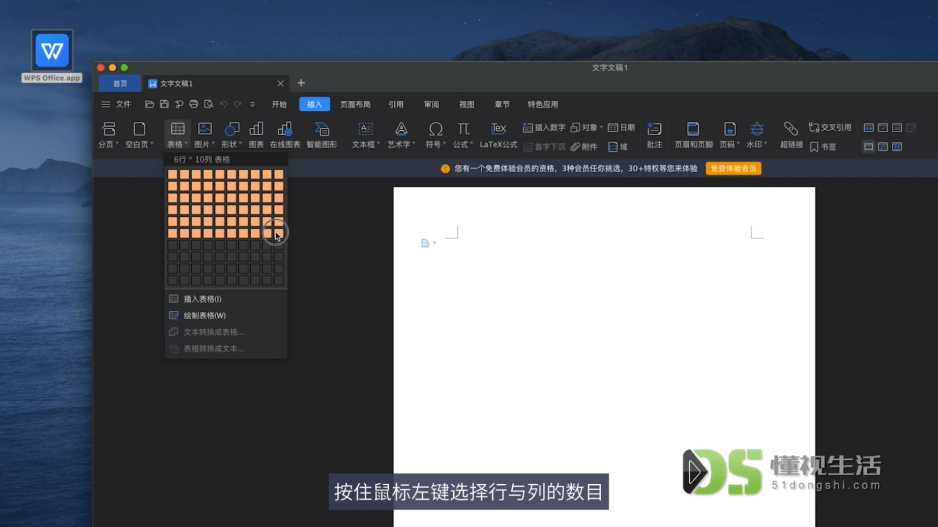The image size is (938, 527).
Task: Click the 书签 bookmark icon
Action: pos(823,147)
